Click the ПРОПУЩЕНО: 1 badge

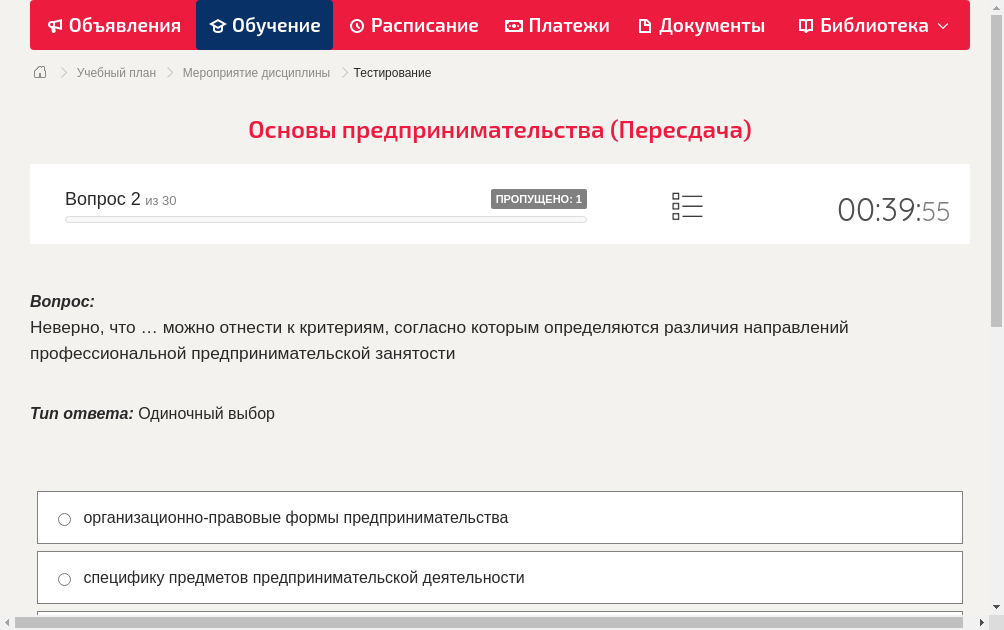pos(538,198)
